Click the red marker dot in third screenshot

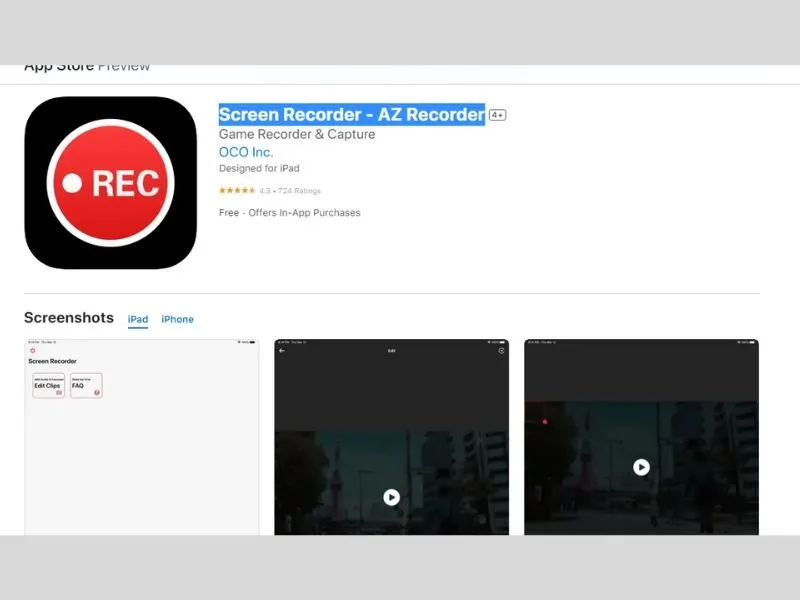(x=545, y=421)
